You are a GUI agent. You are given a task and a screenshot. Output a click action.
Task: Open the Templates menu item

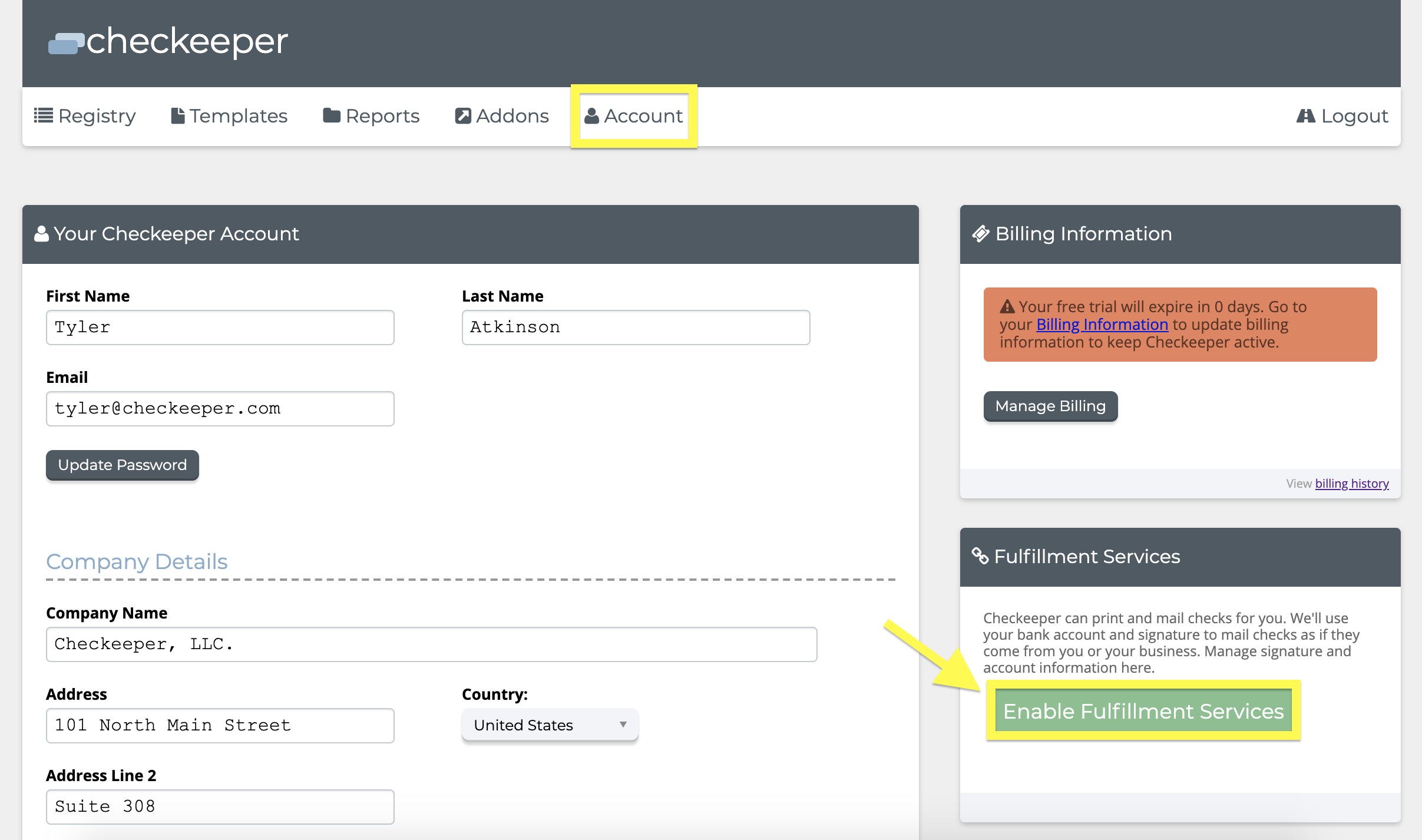pyautogui.click(x=229, y=116)
